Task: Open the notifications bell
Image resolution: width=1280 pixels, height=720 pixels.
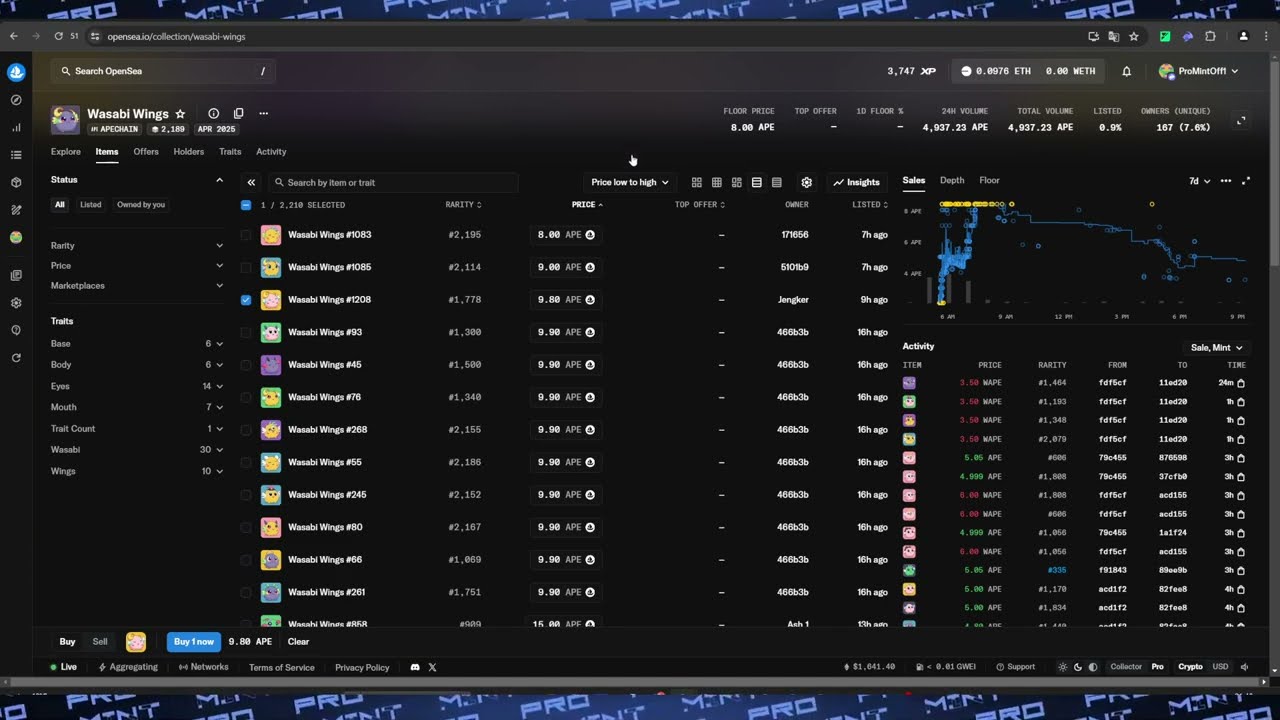Action: click(x=1126, y=71)
